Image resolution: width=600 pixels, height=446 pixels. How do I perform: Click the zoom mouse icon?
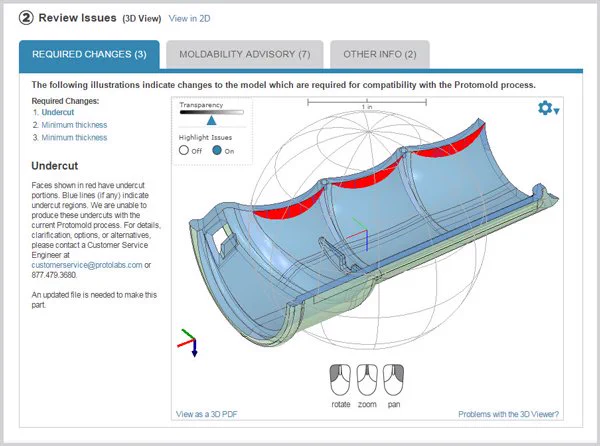point(367,380)
